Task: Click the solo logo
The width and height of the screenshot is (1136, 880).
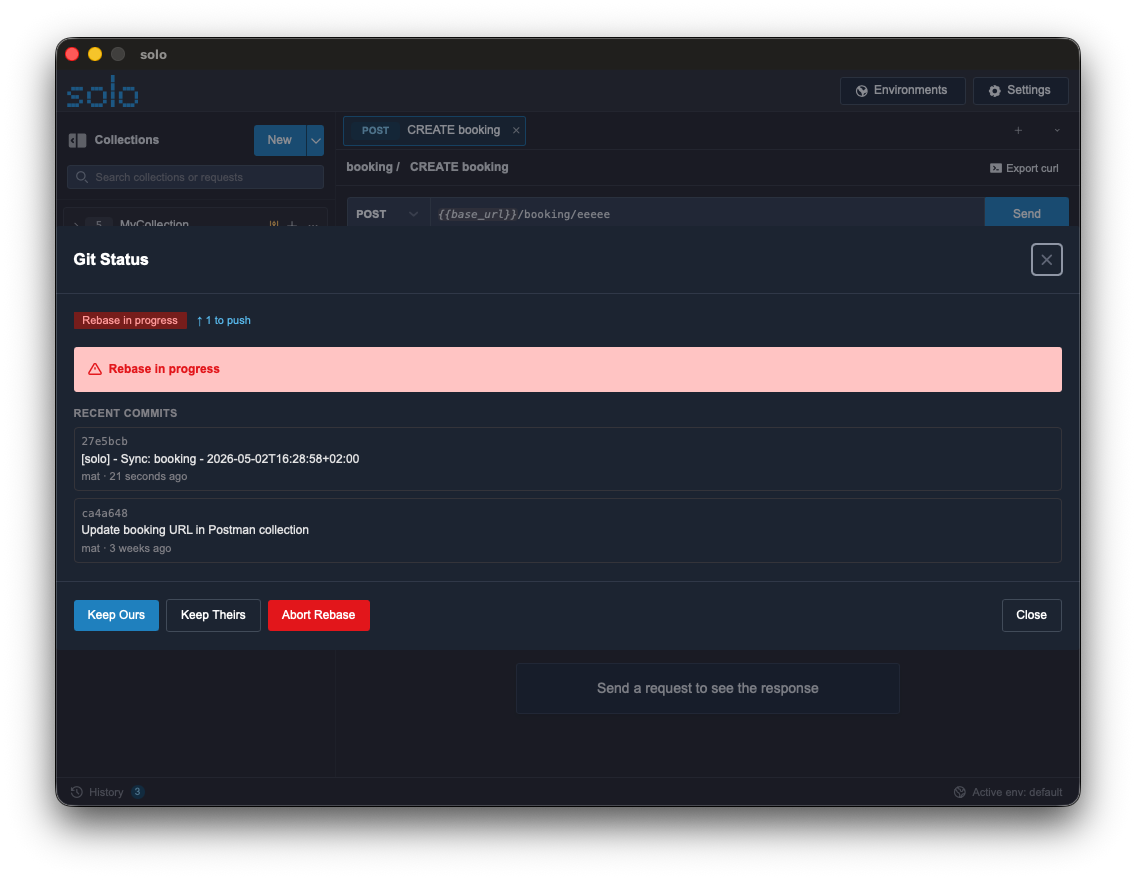Action: [x=102, y=92]
